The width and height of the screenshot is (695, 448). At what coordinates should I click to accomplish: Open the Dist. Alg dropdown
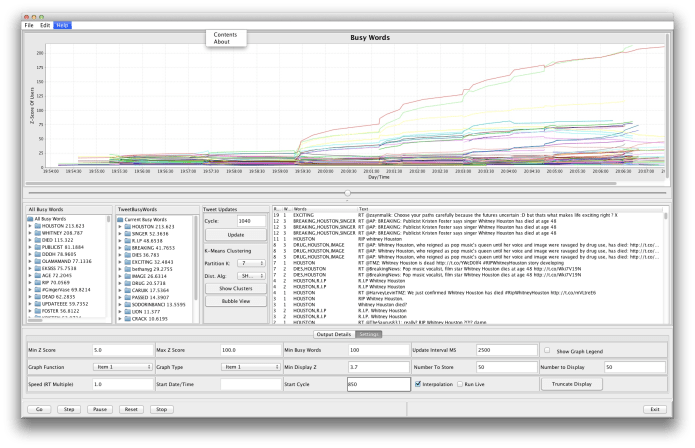(x=251, y=276)
